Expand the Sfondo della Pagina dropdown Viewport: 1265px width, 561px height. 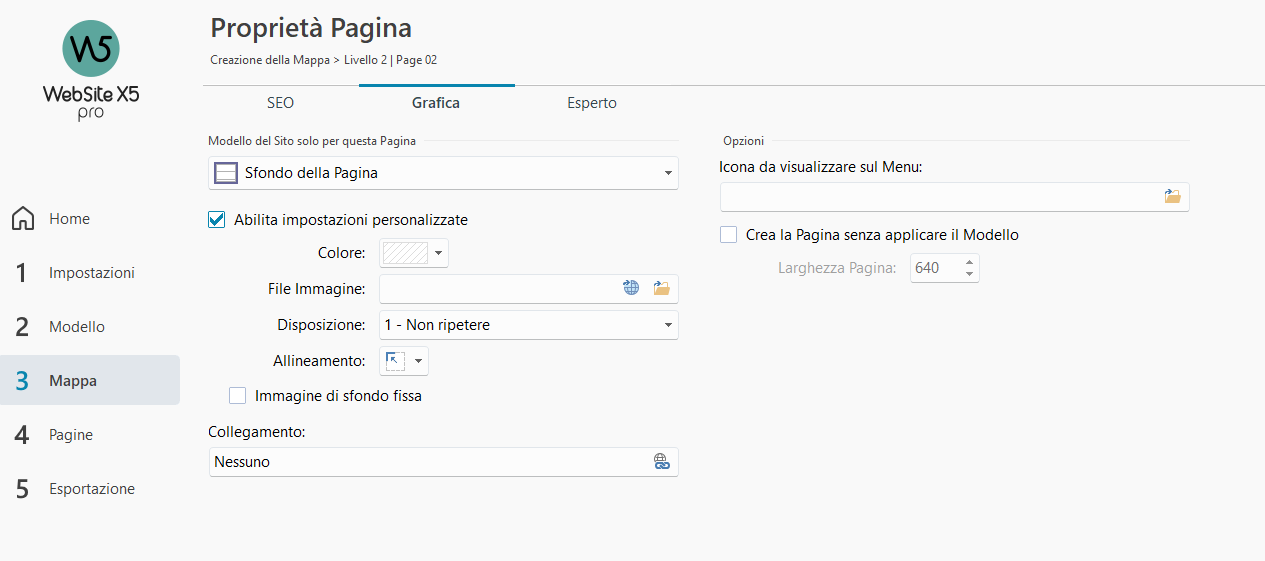[667, 174]
